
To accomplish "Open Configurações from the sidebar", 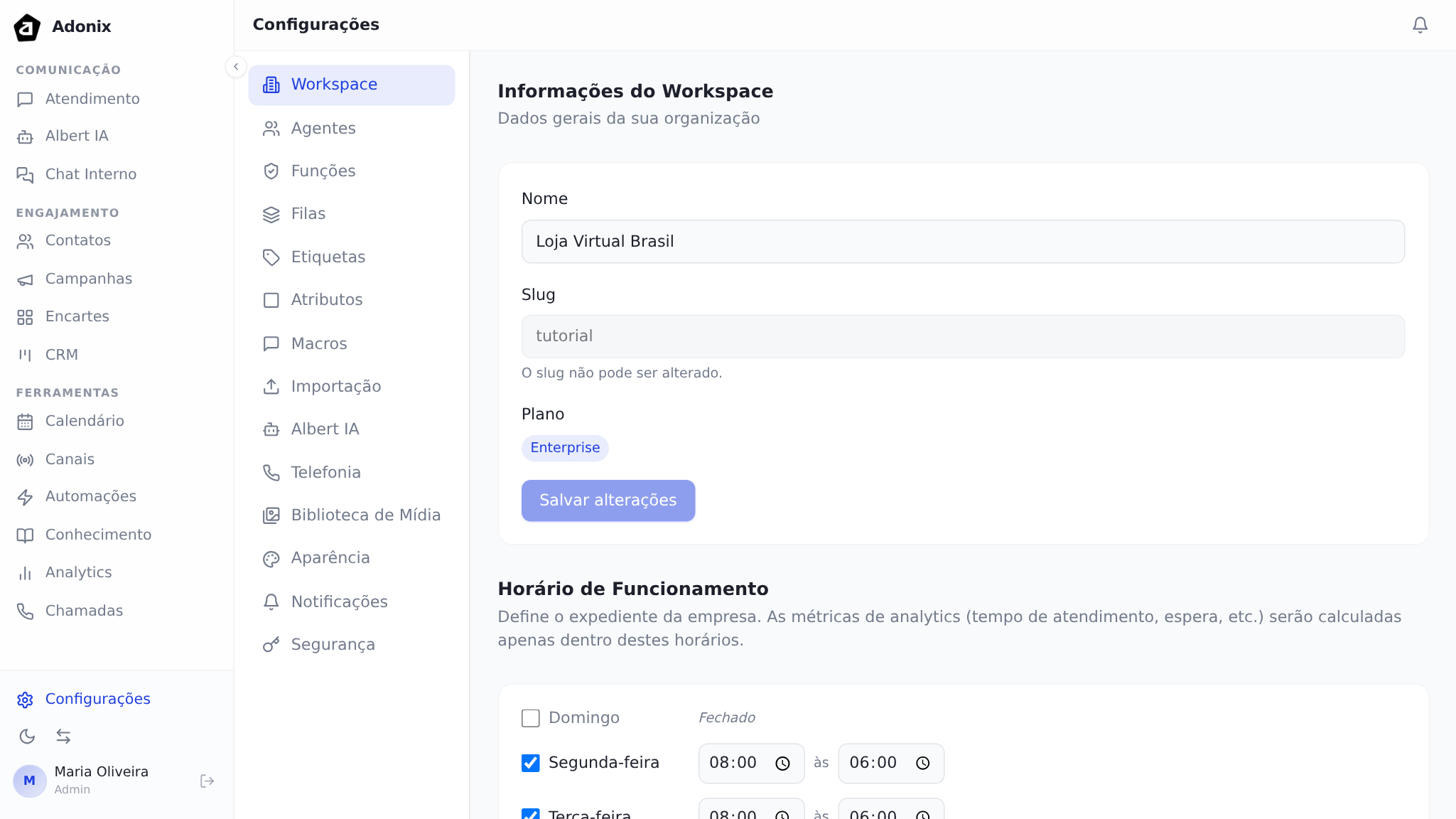I will coord(97,699).
